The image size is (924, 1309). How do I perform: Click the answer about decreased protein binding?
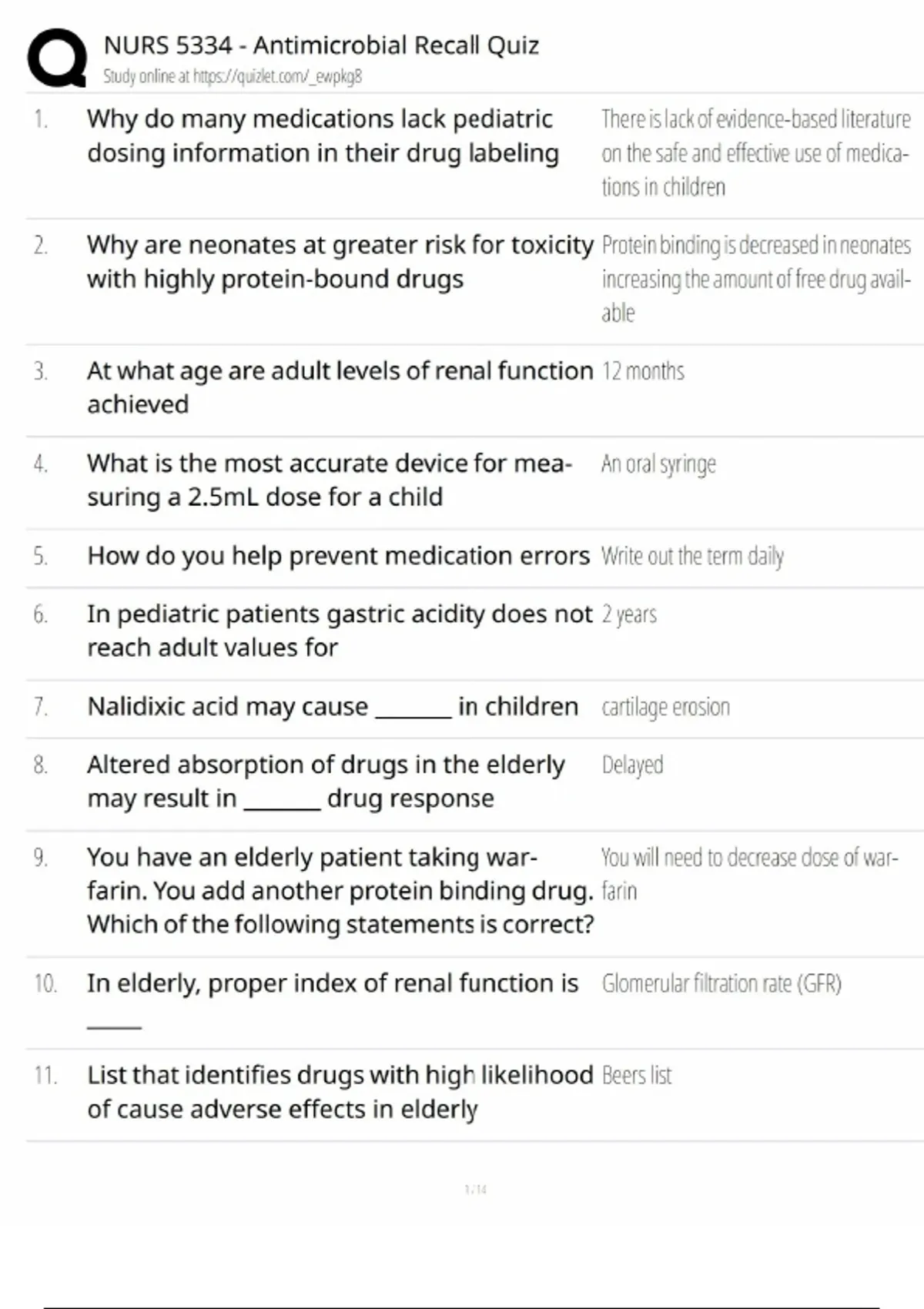755,279
